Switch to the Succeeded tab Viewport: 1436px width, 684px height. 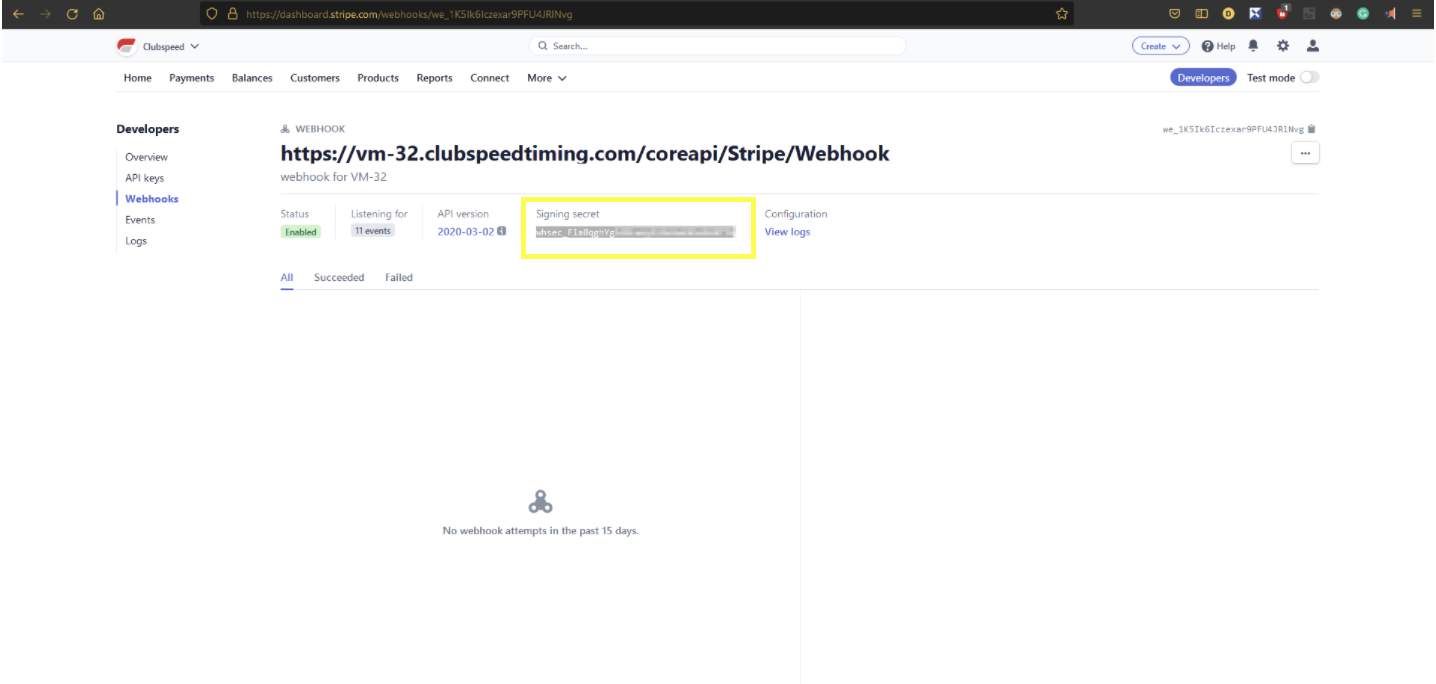339,278
